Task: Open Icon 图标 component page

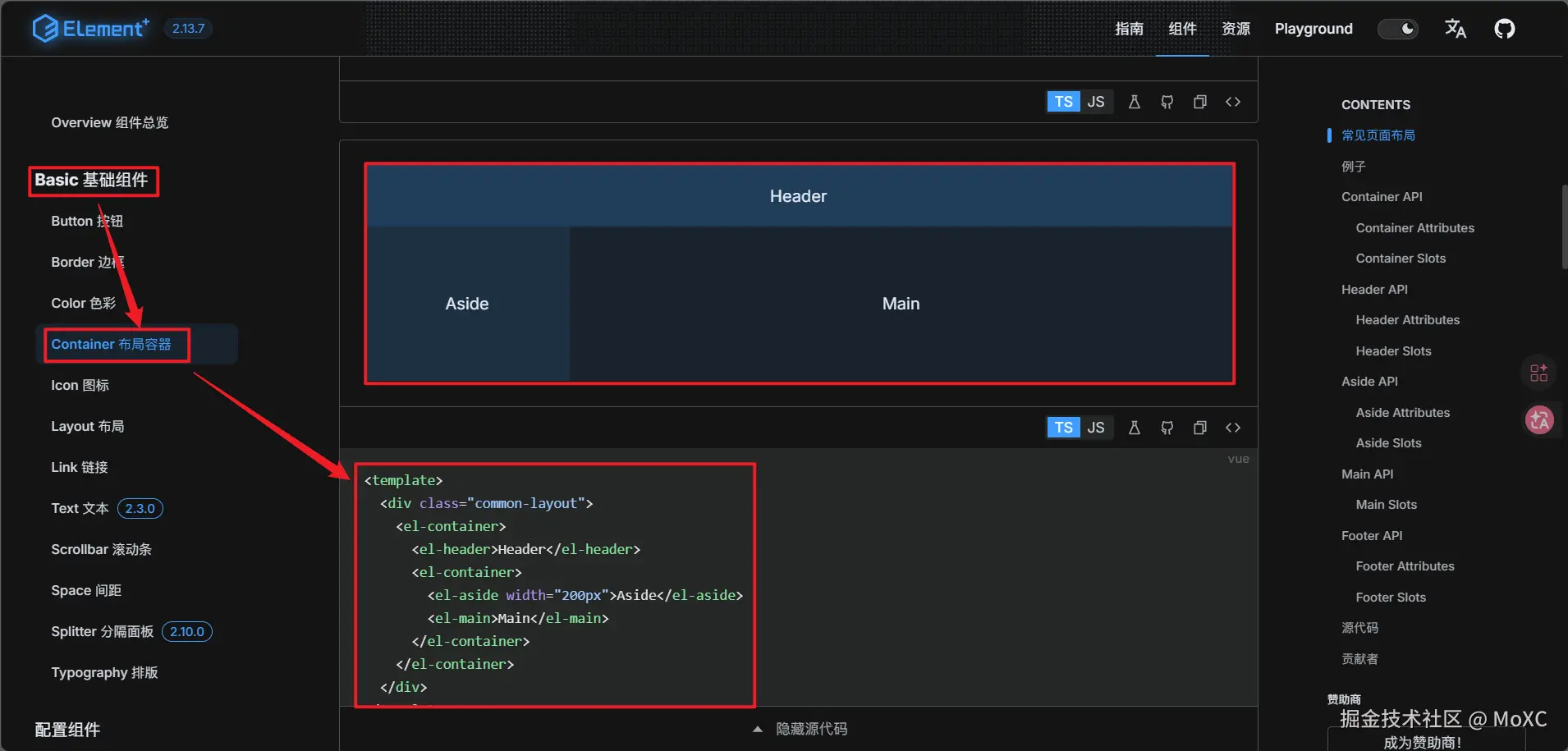Action: tap(80, 385)
